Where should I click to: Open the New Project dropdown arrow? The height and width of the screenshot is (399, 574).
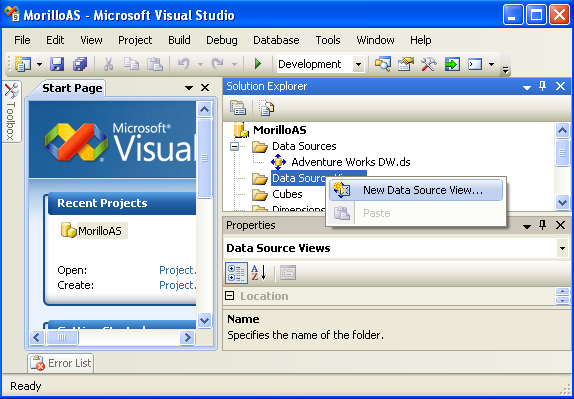point(40,65)
